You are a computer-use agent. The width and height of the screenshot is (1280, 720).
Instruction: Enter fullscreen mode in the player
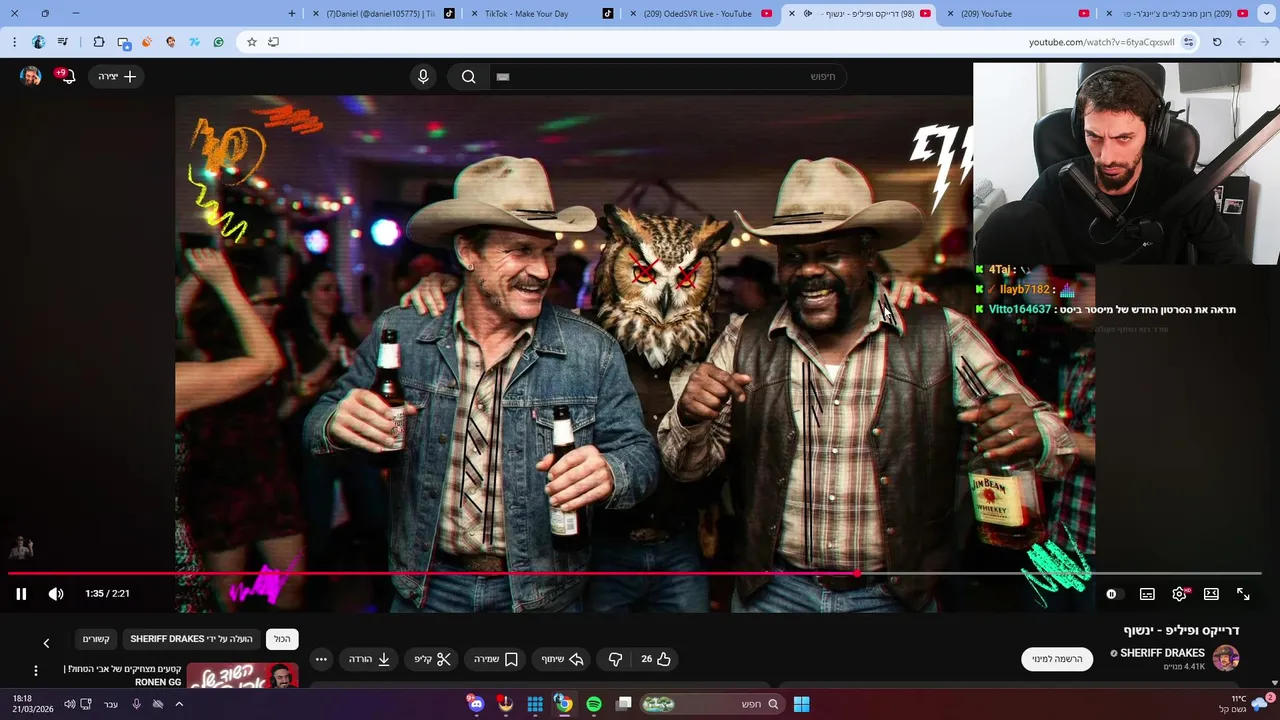coord(1243,594)
